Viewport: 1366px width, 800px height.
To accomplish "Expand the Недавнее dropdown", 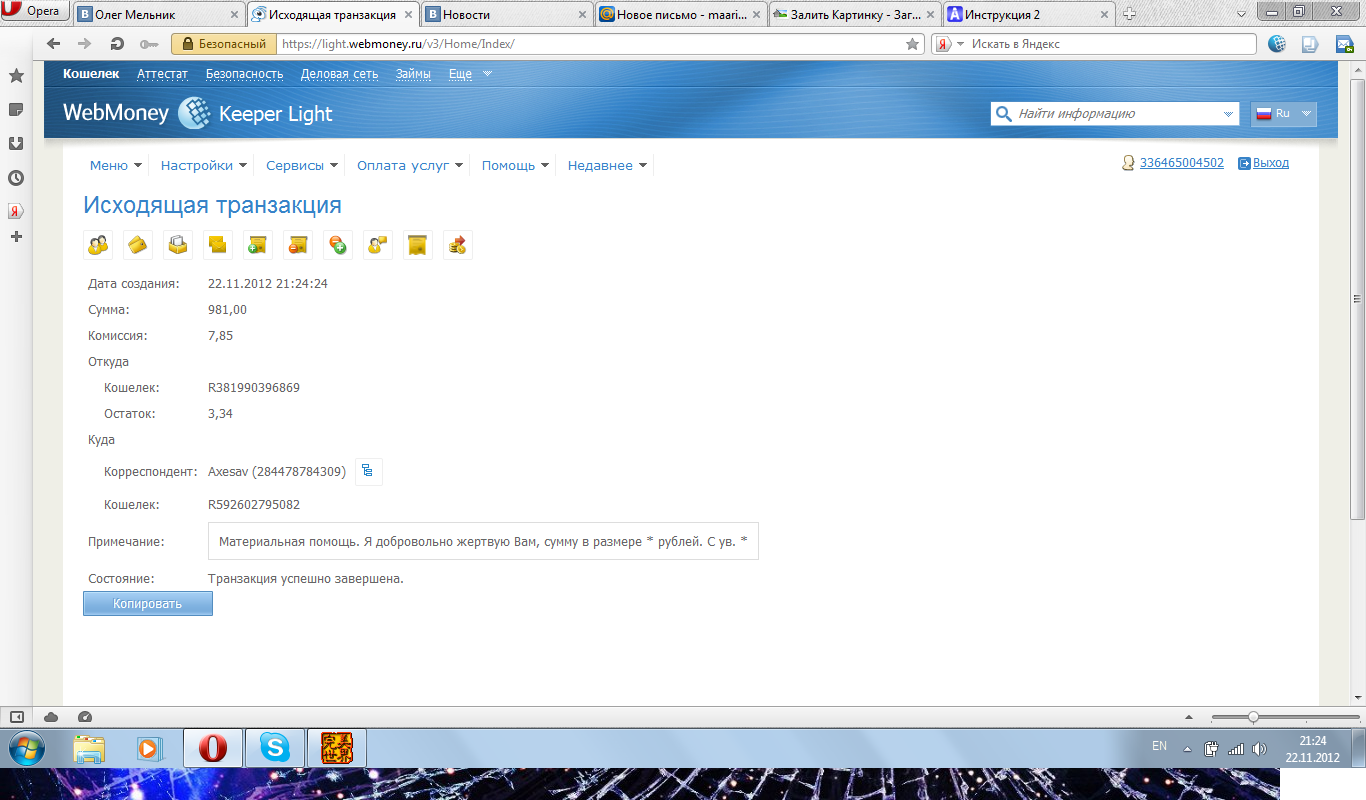I will tap(607, 166).
